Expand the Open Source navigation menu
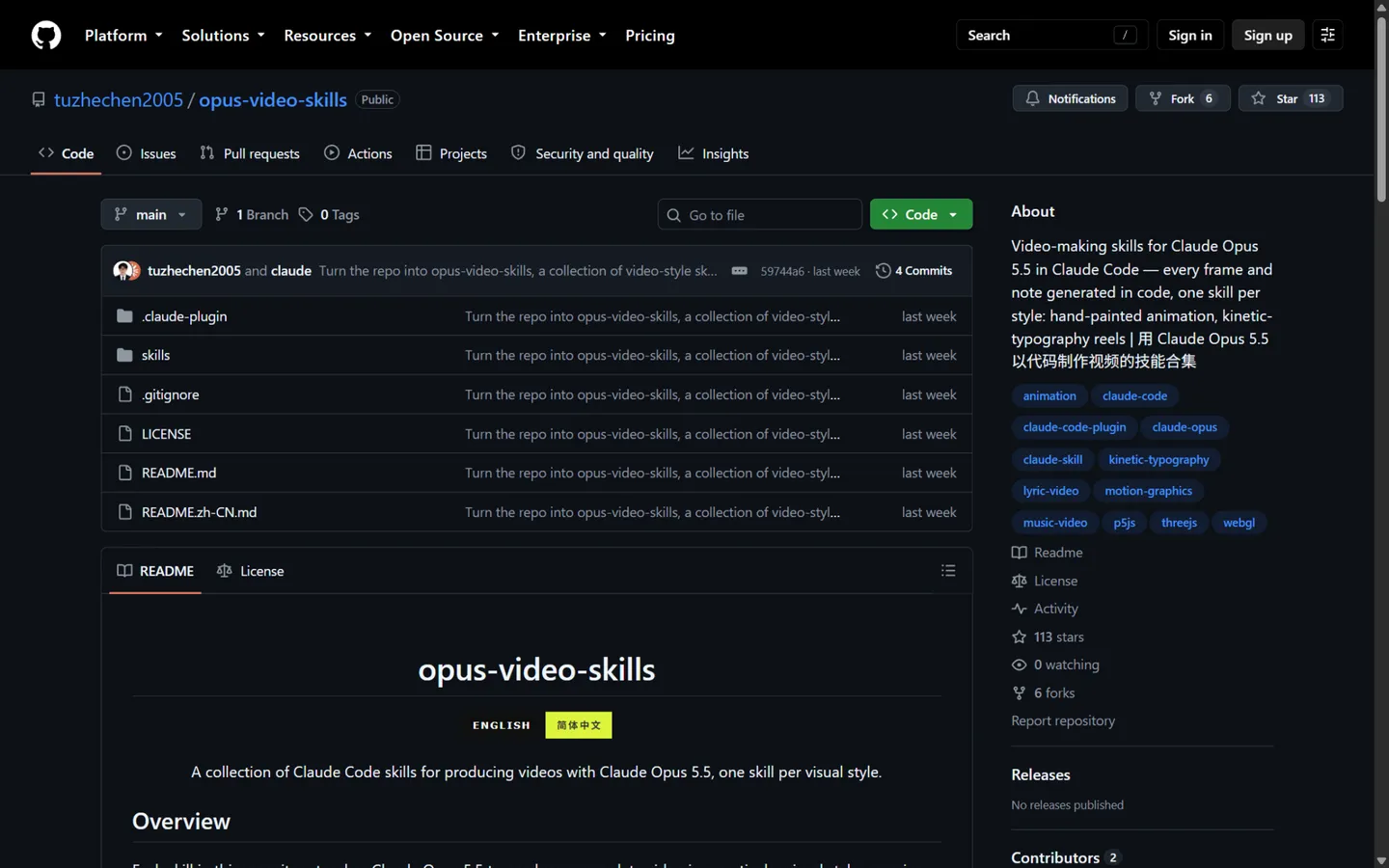This screenshot has width=1389, height=868. [445, 36]
